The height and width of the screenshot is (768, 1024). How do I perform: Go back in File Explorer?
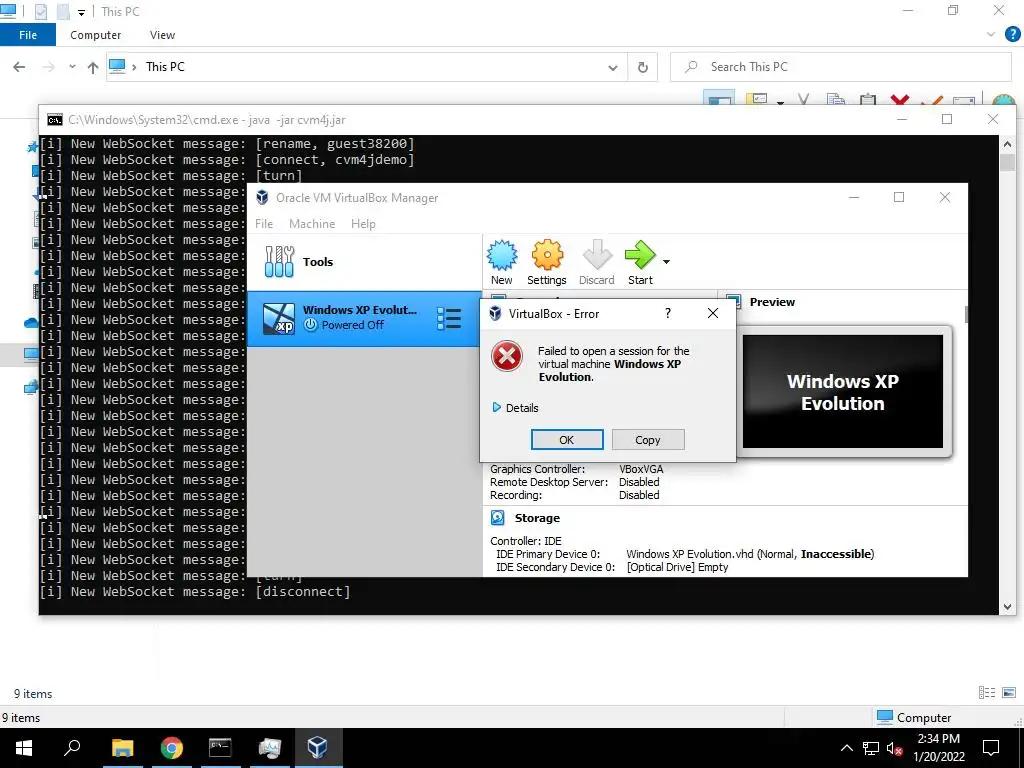point(19,67)
